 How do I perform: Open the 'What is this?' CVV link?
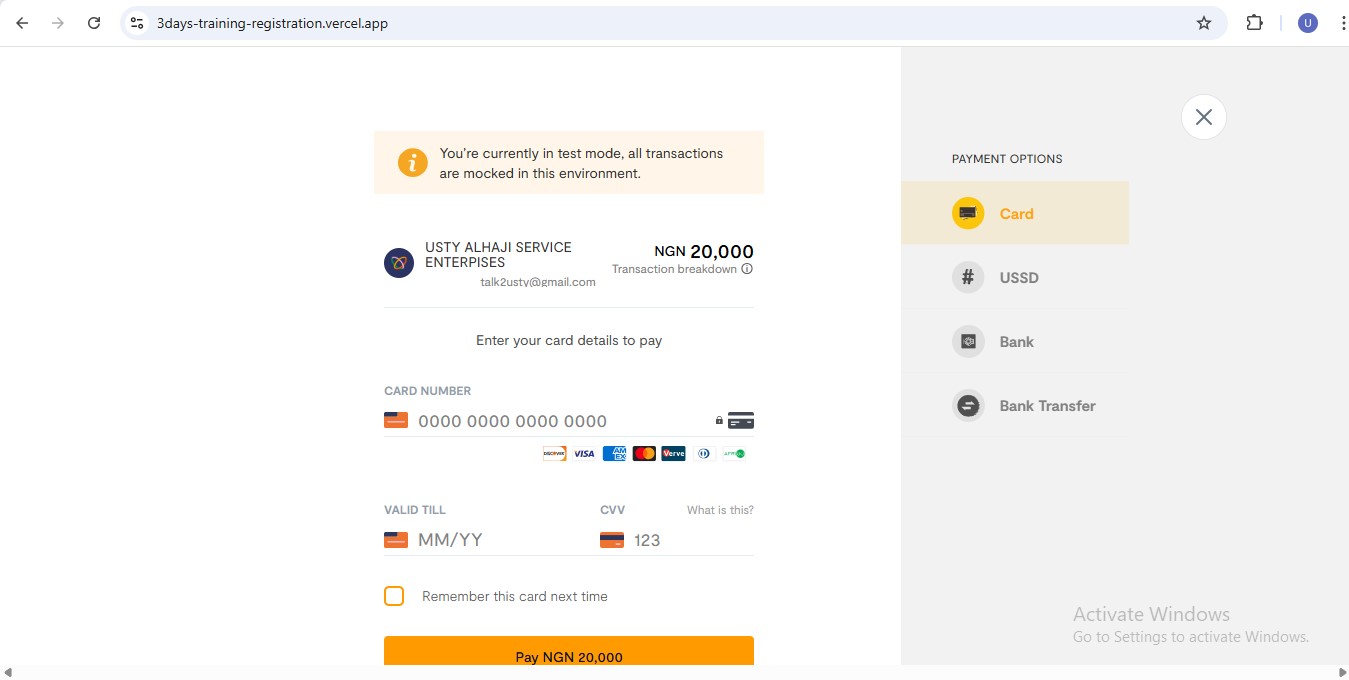(720, 509)
